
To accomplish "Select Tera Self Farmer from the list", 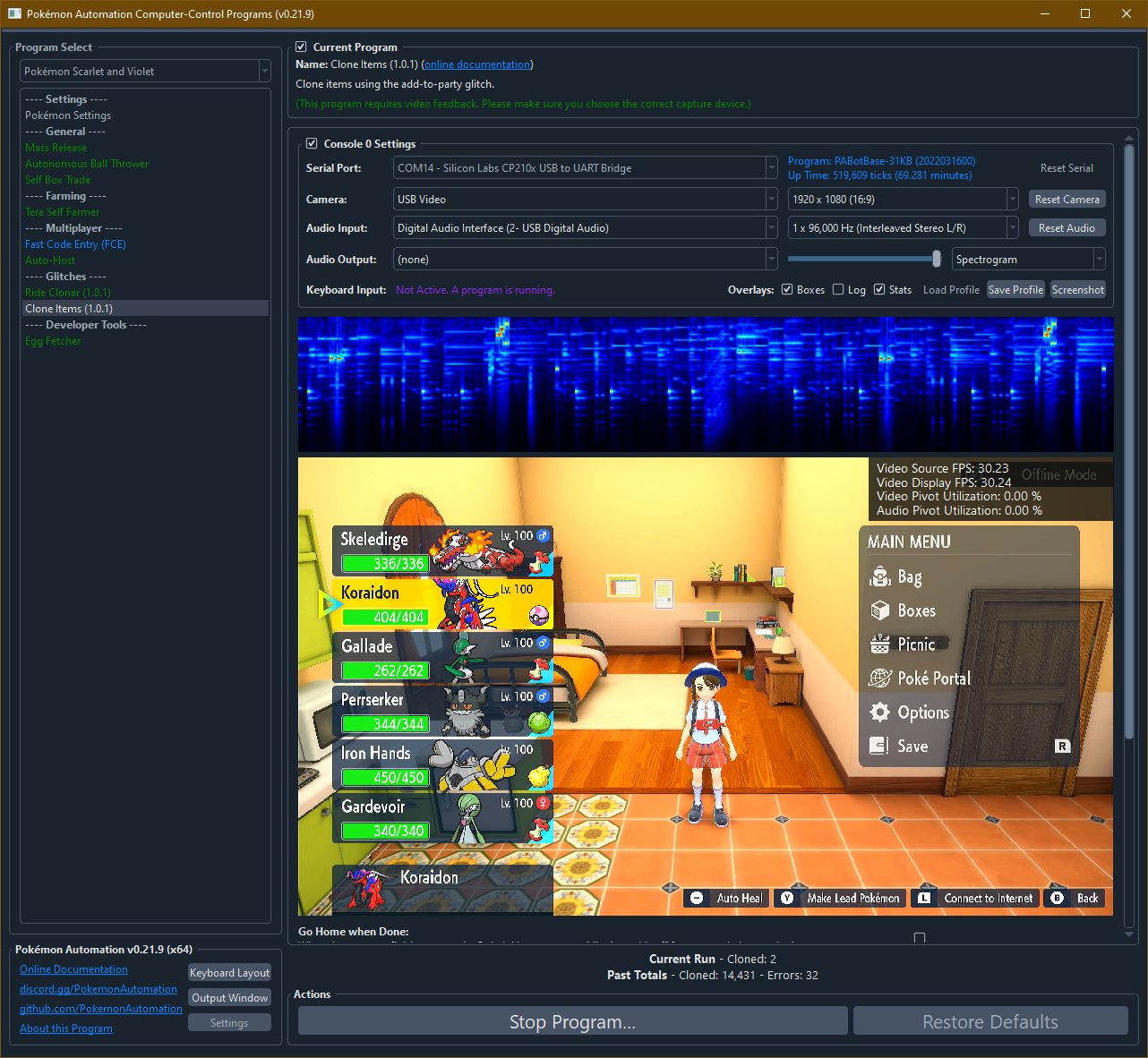I will point(63,212).
